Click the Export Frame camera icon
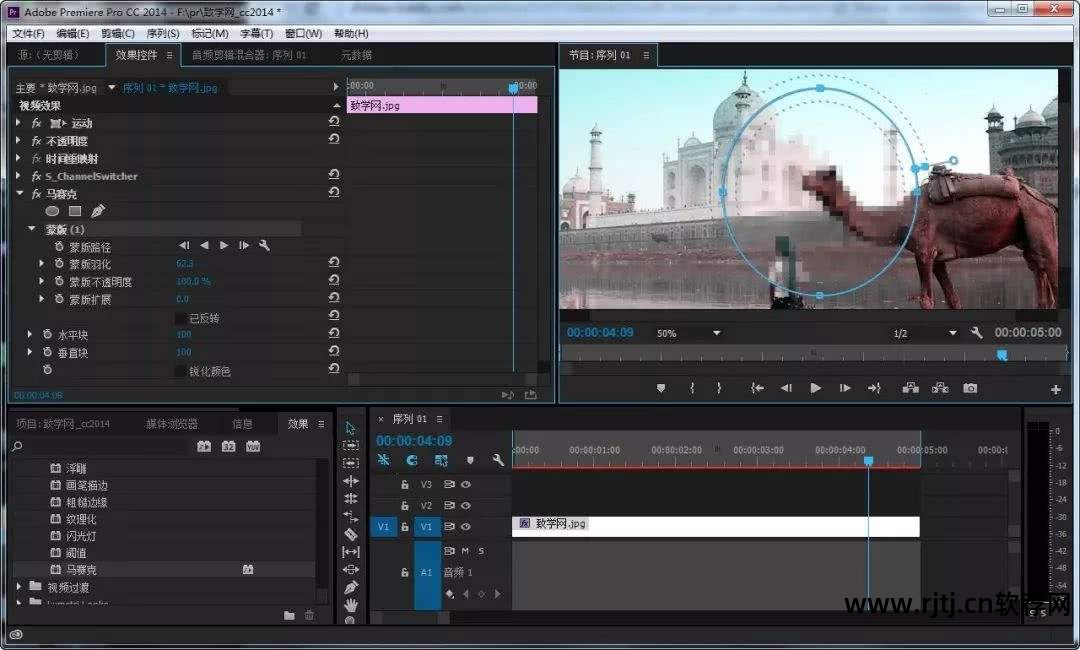Screen dimensions: 1080x650 point(970,388)
